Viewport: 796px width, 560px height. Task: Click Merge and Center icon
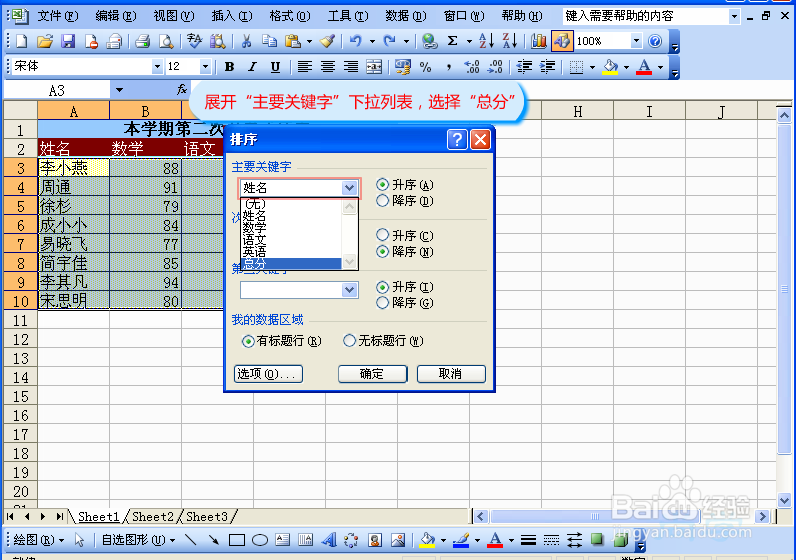[x=374, y=67]
